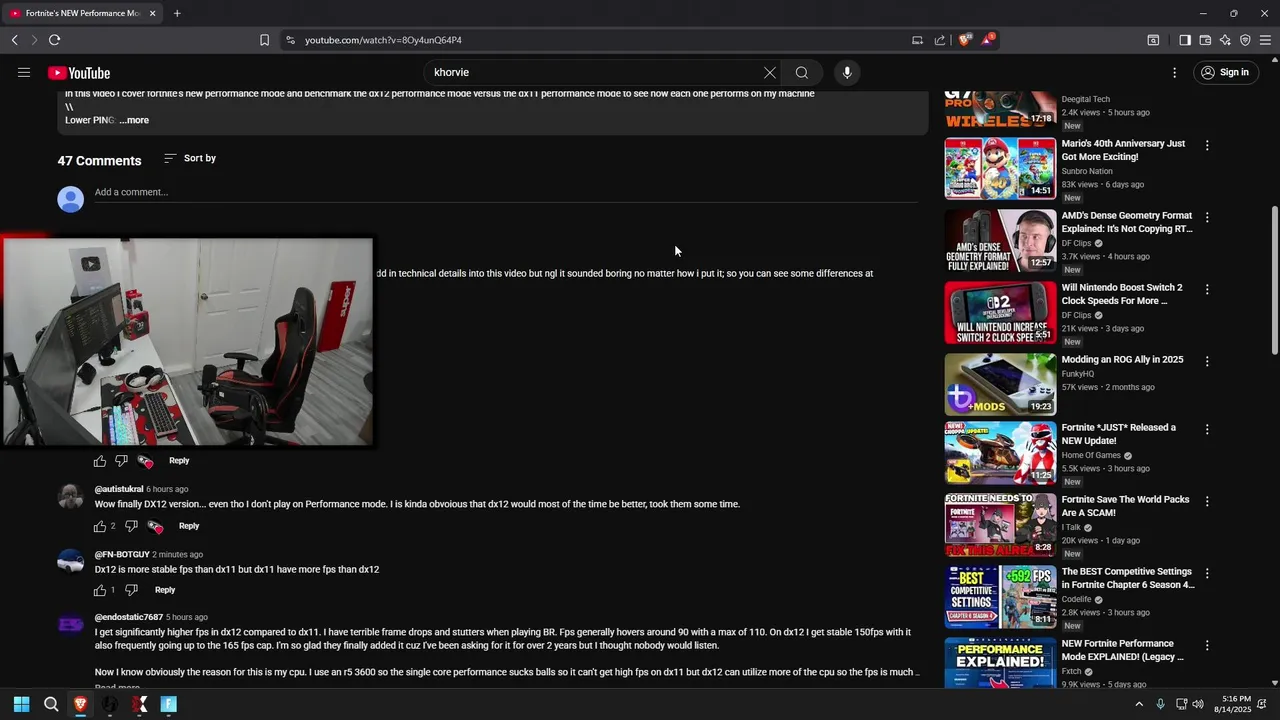Open Fortnite Save The World Packs thumbnail

1000,524
